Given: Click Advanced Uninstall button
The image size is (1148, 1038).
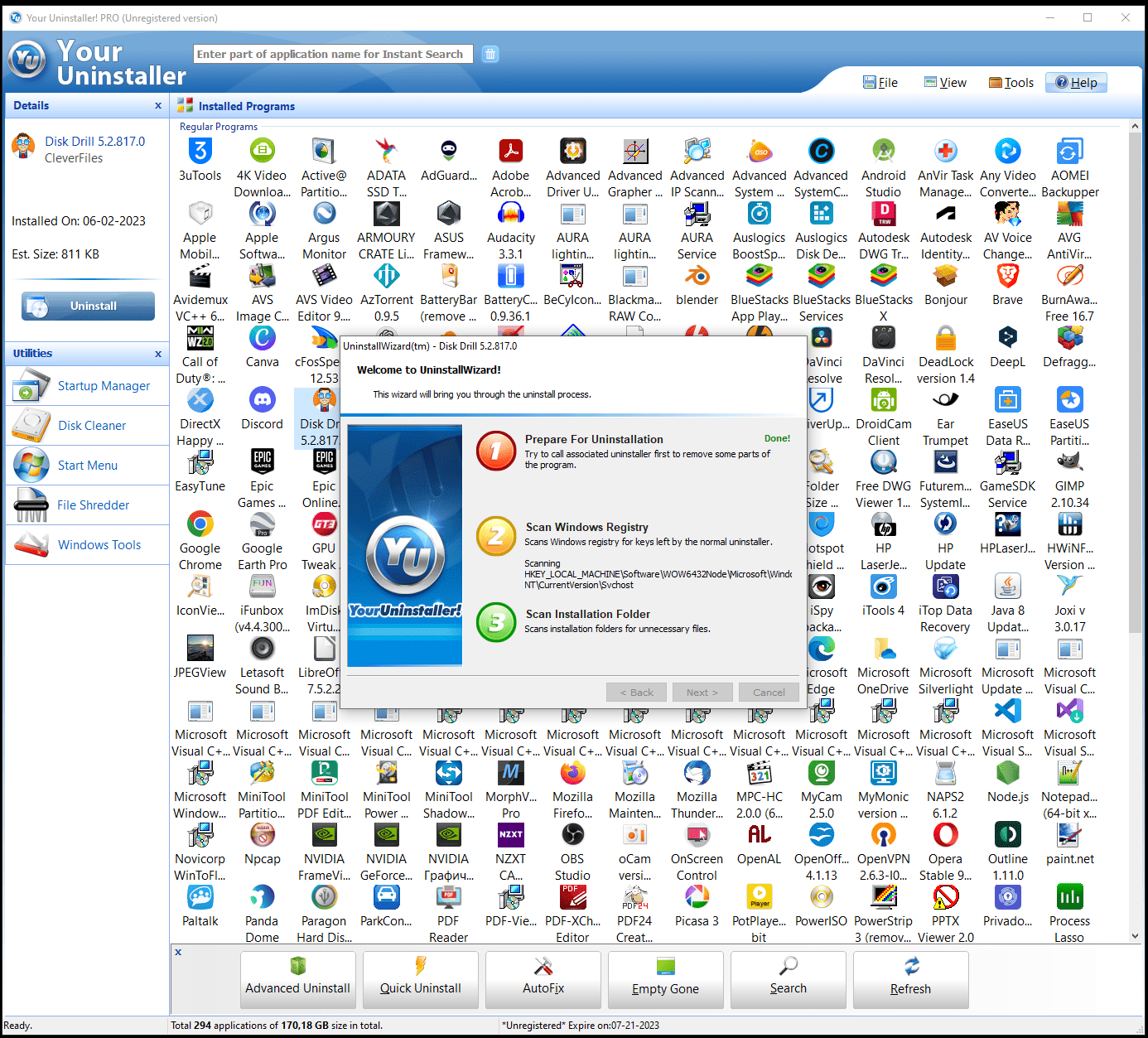Looking at the screenshot, I should tap(298, 980).
